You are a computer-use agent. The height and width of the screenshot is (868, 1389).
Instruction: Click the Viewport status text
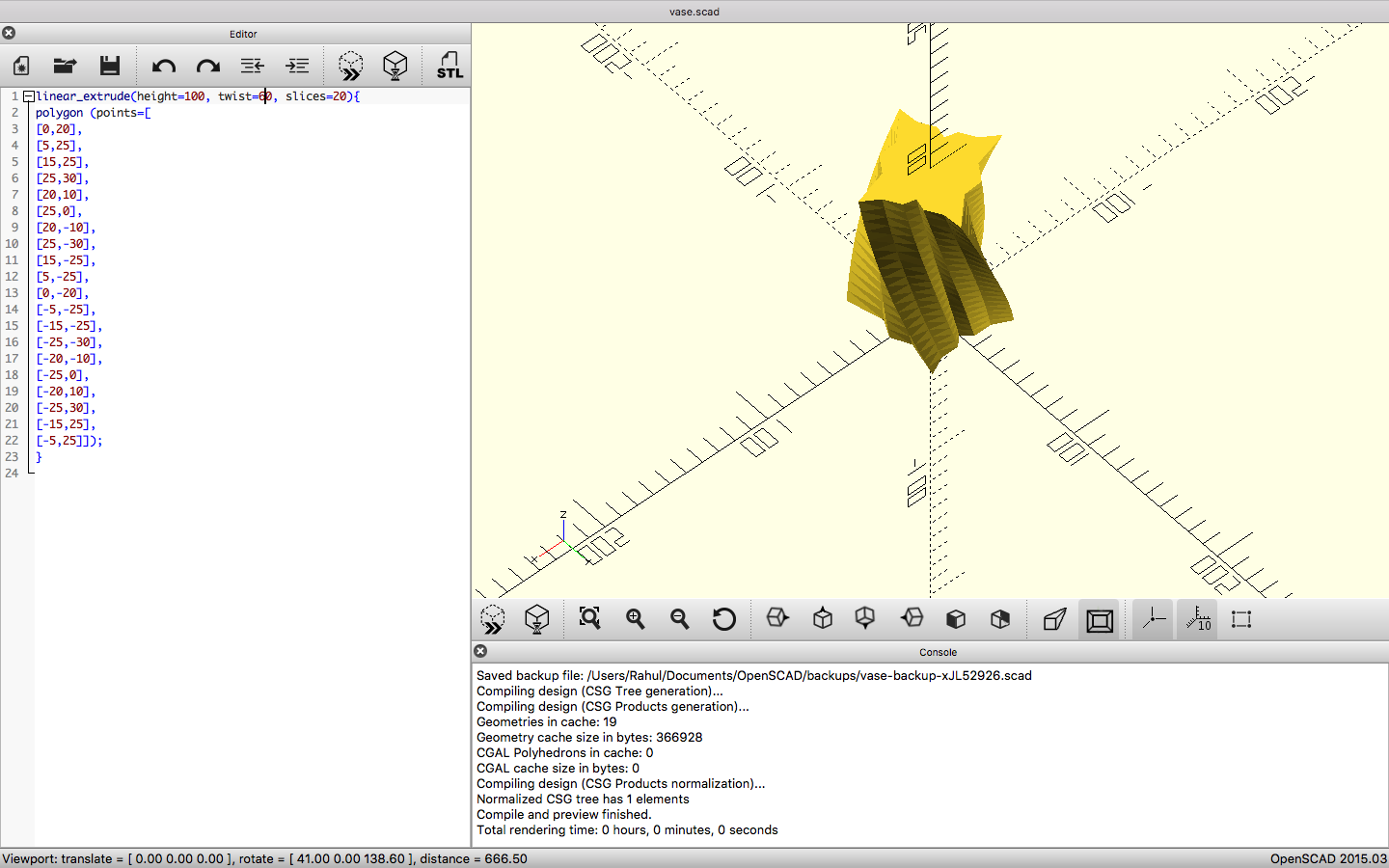(x=264, y=858)
